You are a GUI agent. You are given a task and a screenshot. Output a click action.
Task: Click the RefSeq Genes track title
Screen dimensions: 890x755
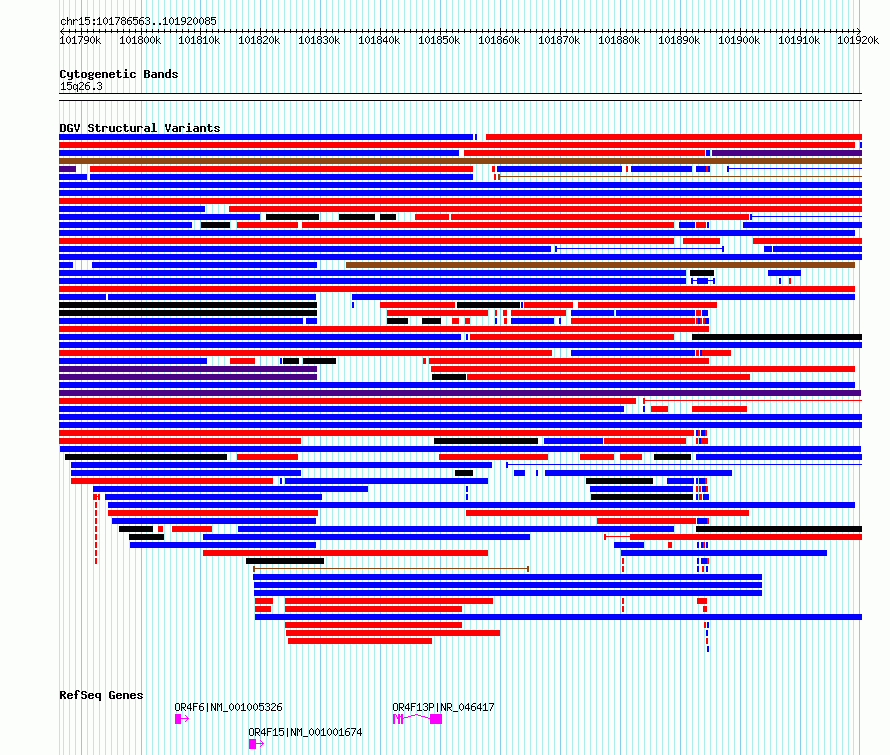coord(101,695)
